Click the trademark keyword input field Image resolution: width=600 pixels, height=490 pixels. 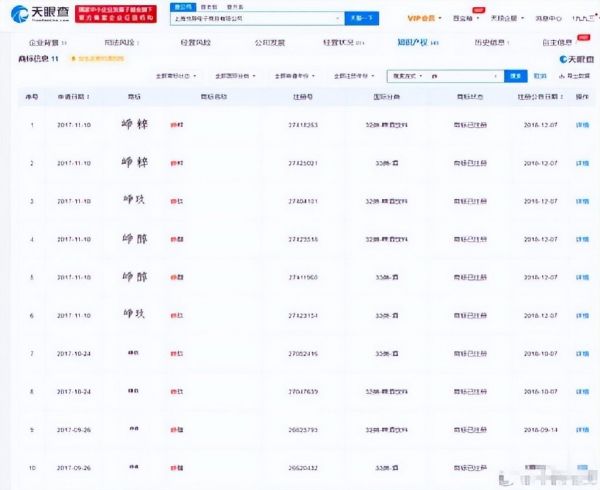click(x=459, y=76)
